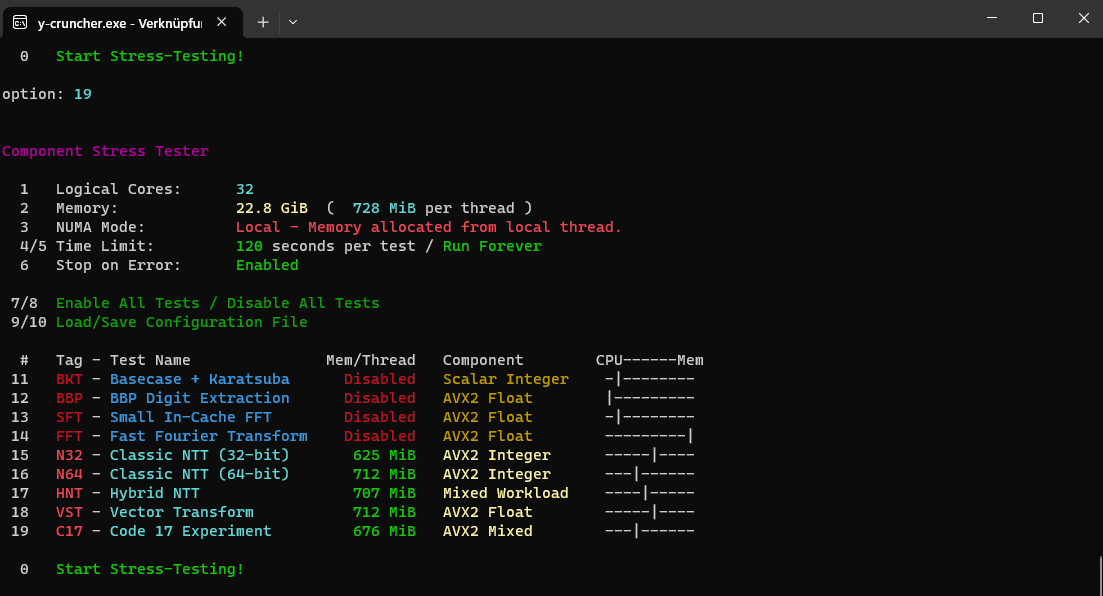Click 'BBP Digit Extraction' test name

[x=200, y=398]
